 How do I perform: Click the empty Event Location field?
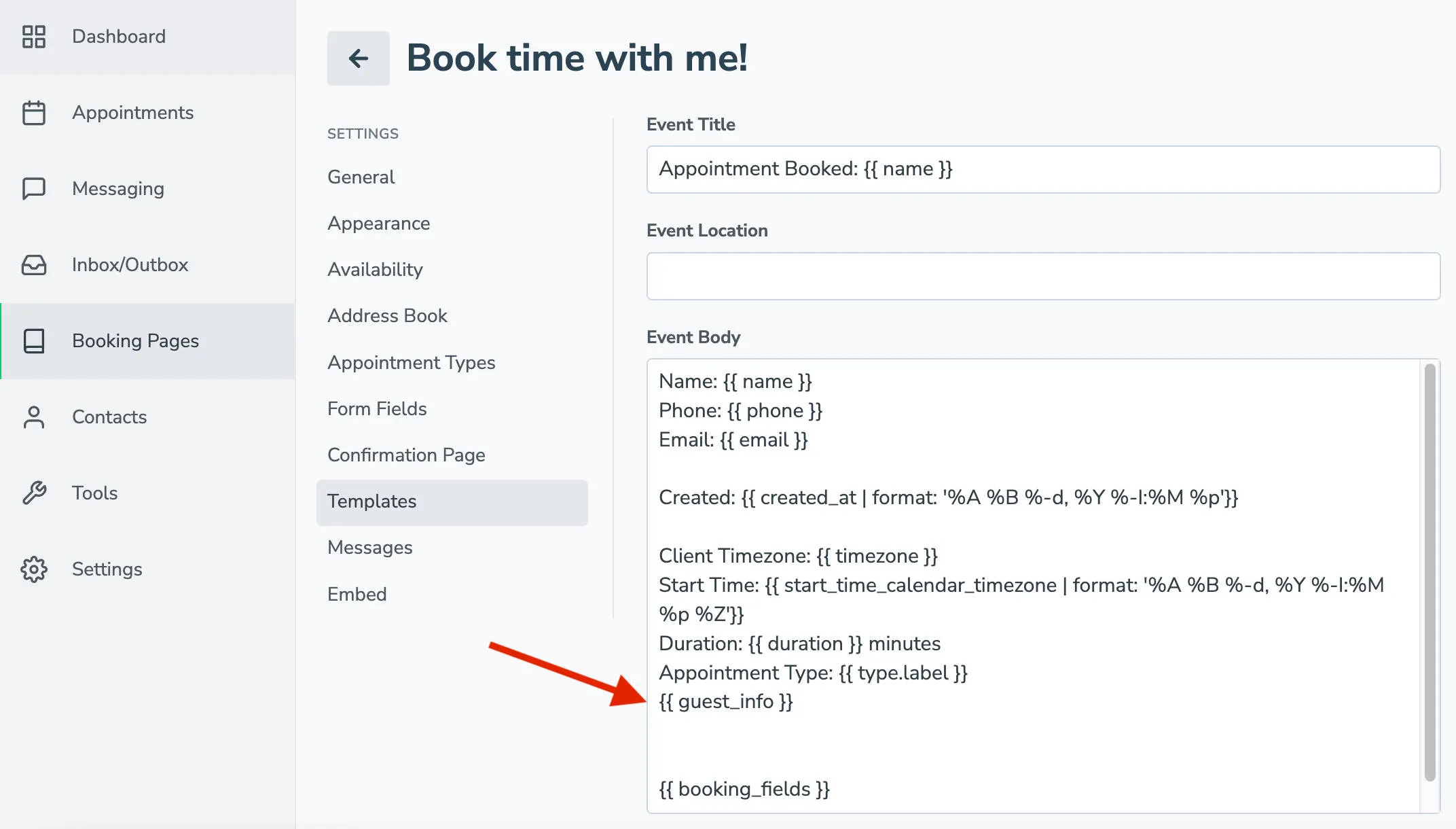(1044, 276)
